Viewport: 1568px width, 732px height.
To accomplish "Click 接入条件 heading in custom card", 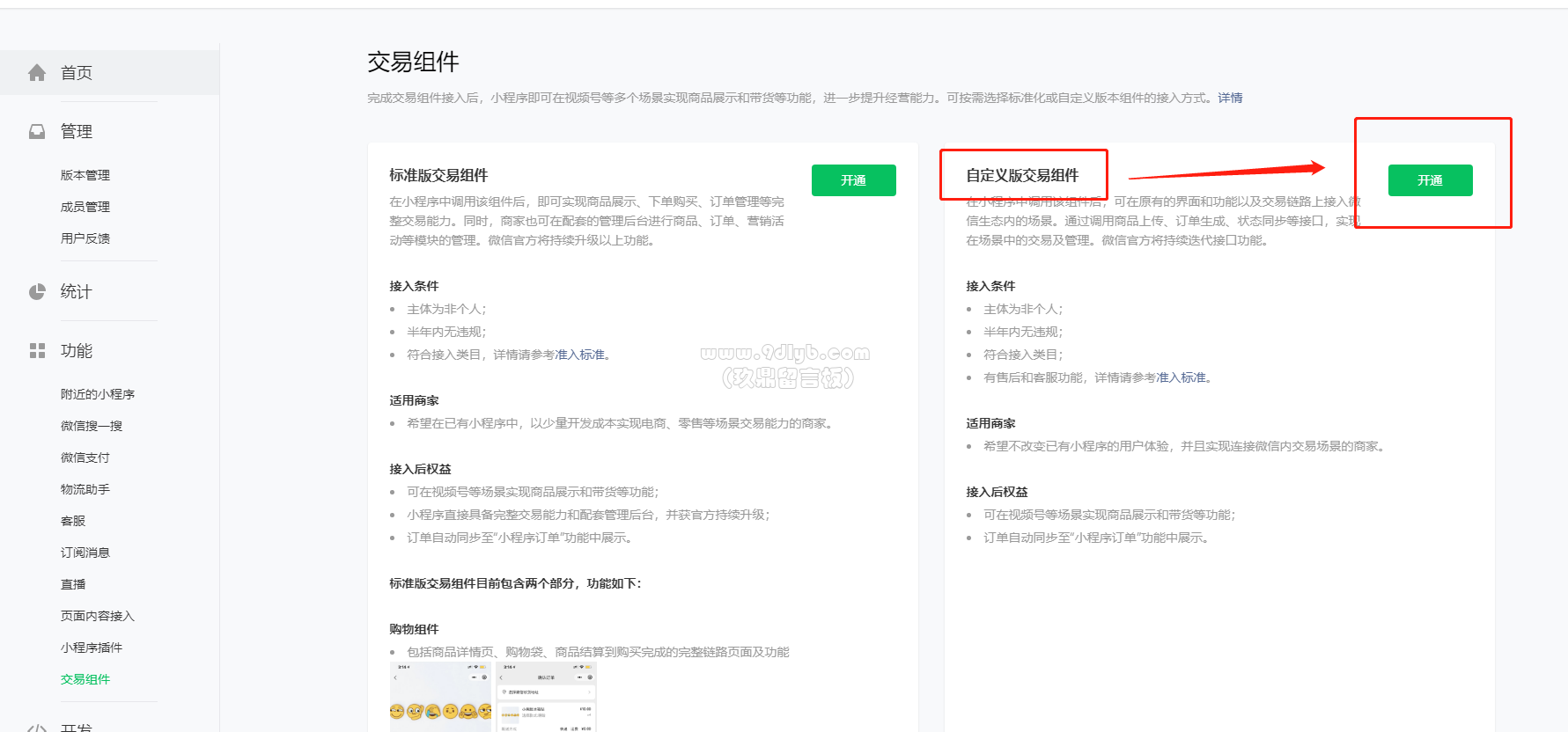I will [990, 286].
